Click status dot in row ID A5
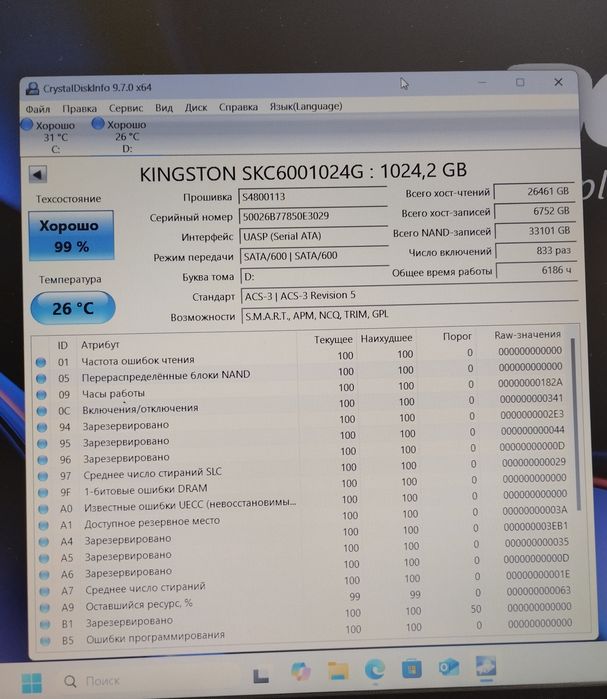This screenshot has width=607, height=699. [x=44, y=558]
